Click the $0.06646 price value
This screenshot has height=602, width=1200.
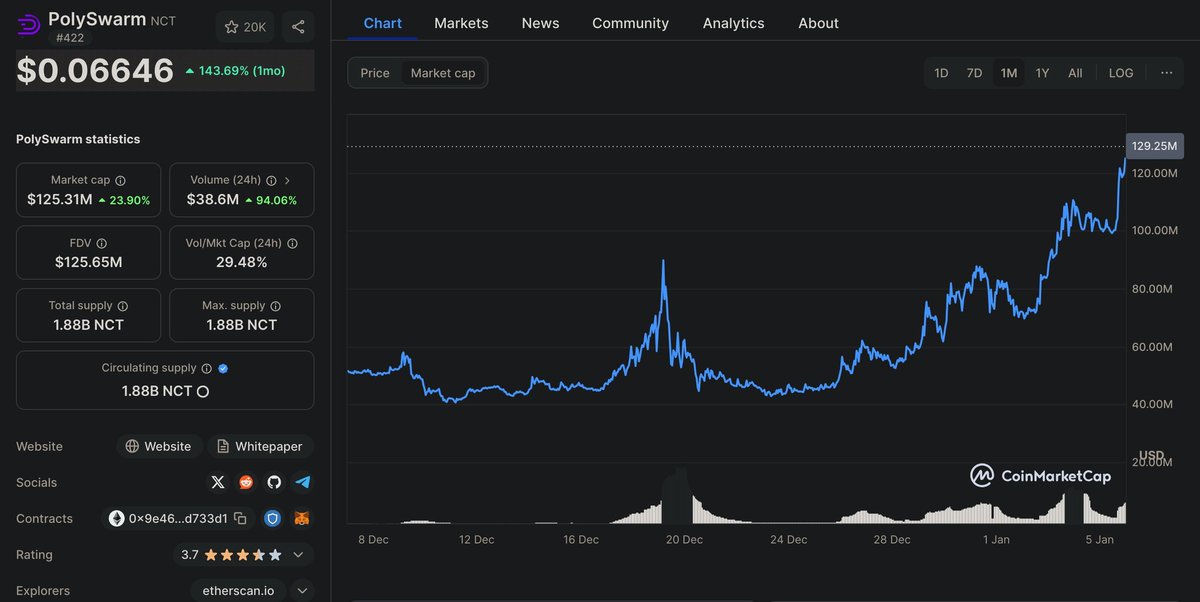click(x=95, y=70)
